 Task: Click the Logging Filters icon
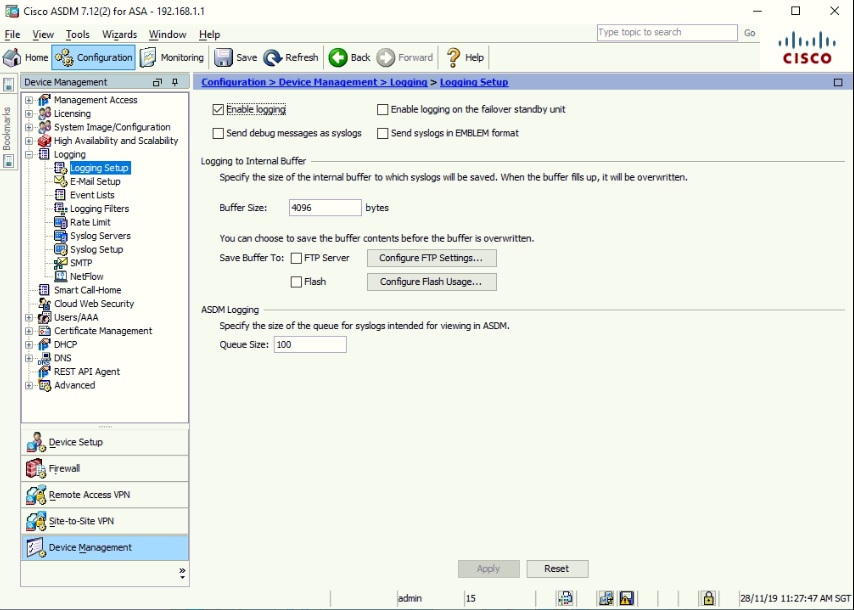coord(60,209)
